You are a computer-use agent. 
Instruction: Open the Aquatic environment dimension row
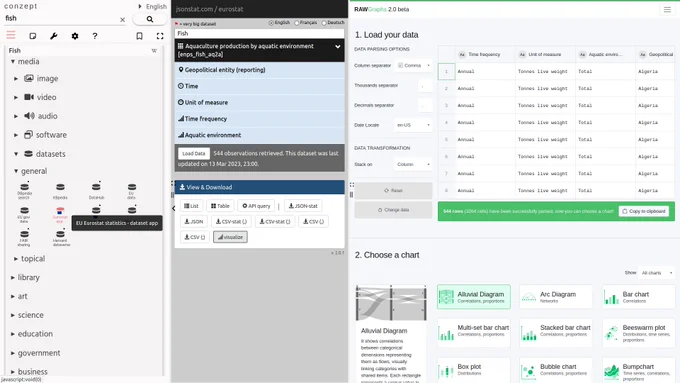point(260,135)
